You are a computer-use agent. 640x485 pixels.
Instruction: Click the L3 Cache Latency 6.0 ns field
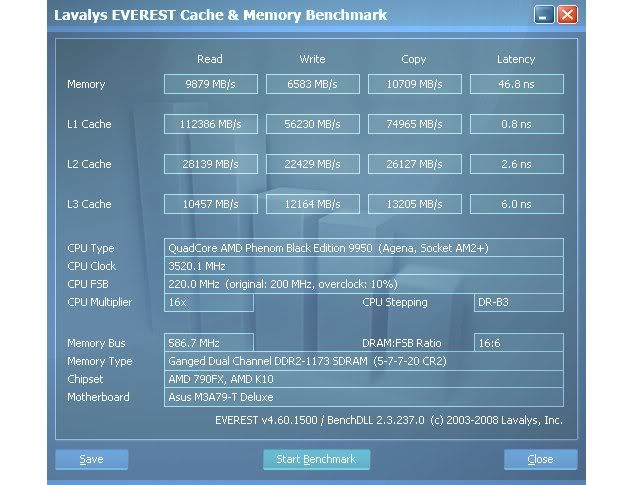click(x=517, y=205)
